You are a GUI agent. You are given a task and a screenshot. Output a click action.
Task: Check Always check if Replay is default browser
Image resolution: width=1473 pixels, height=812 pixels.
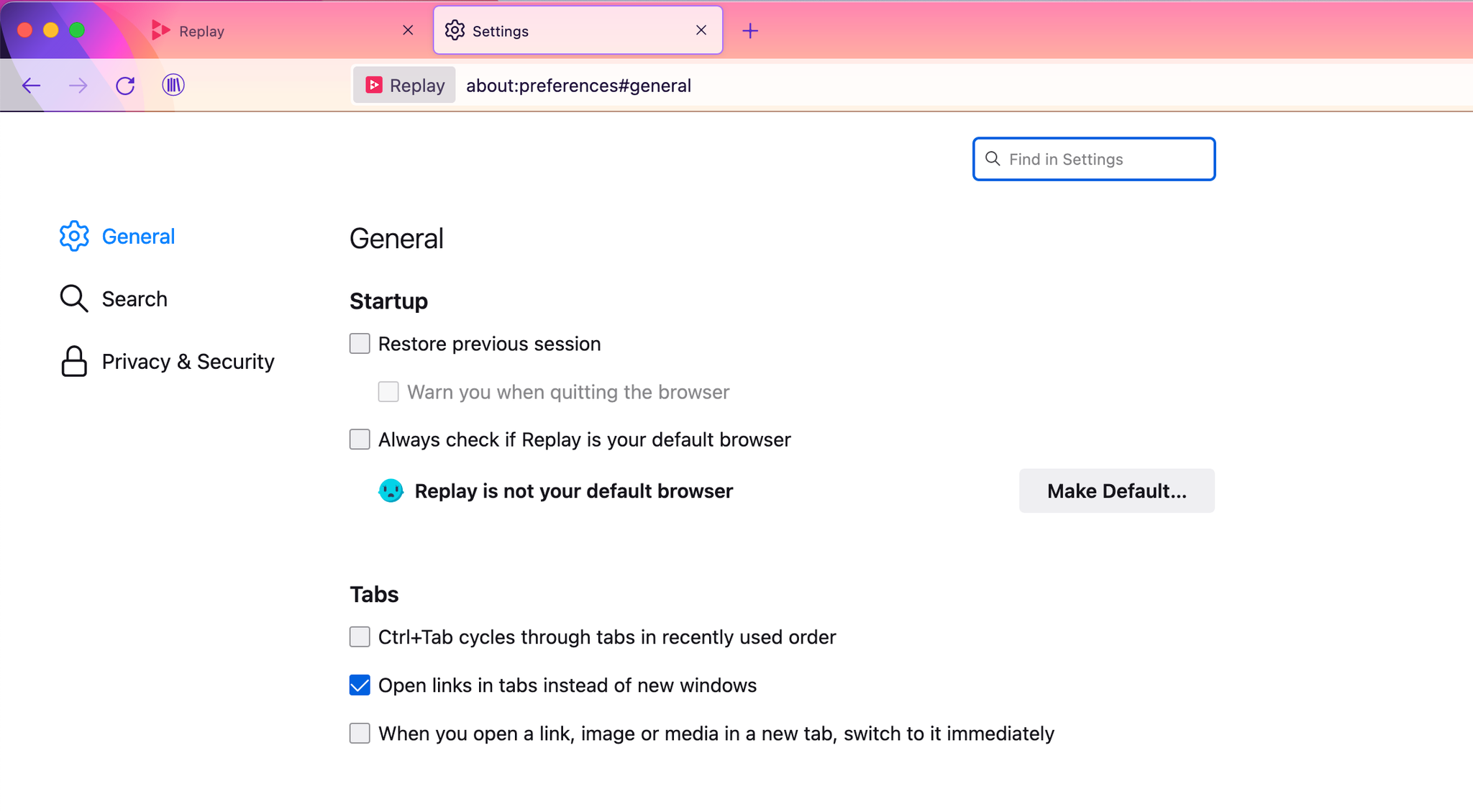pyautogui.click(x=360, y=439)
